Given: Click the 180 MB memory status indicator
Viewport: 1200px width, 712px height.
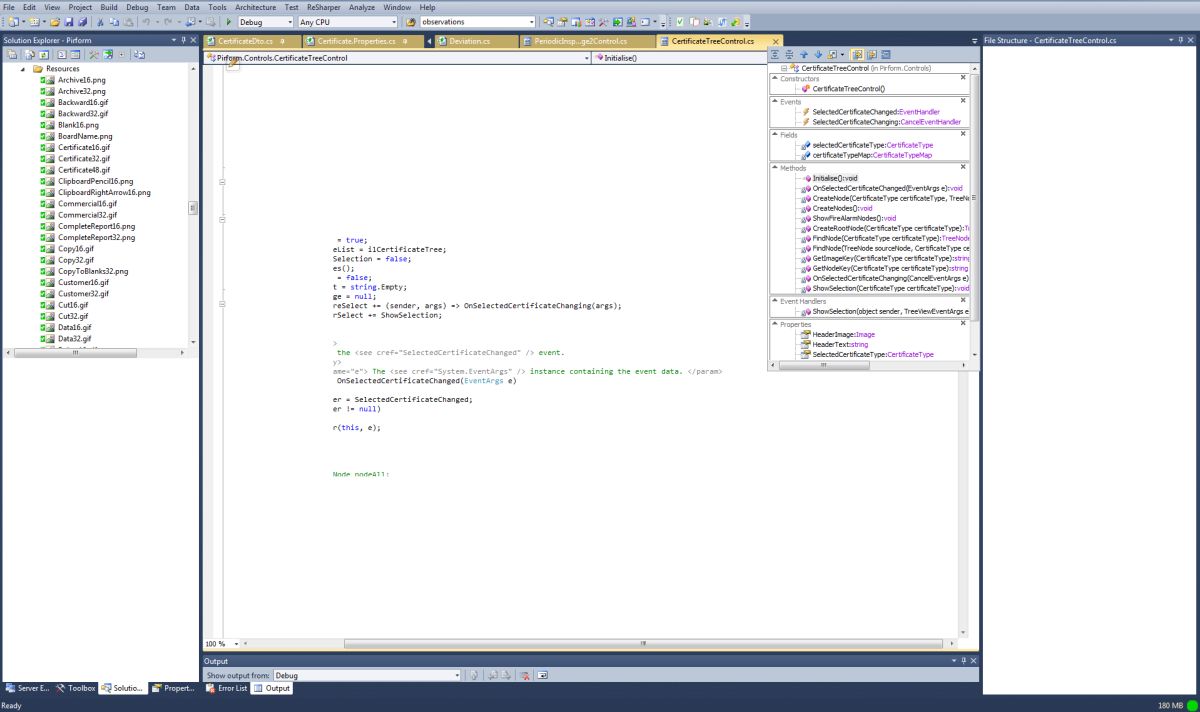Looking at the screenshot, I should (1170, 706).
